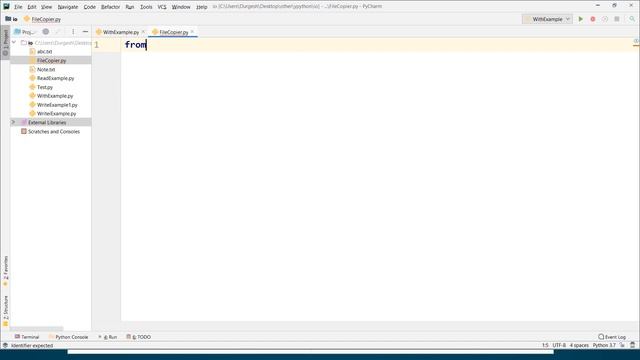Open the Run tool window at bottom
640x360 pixels.
108,337
